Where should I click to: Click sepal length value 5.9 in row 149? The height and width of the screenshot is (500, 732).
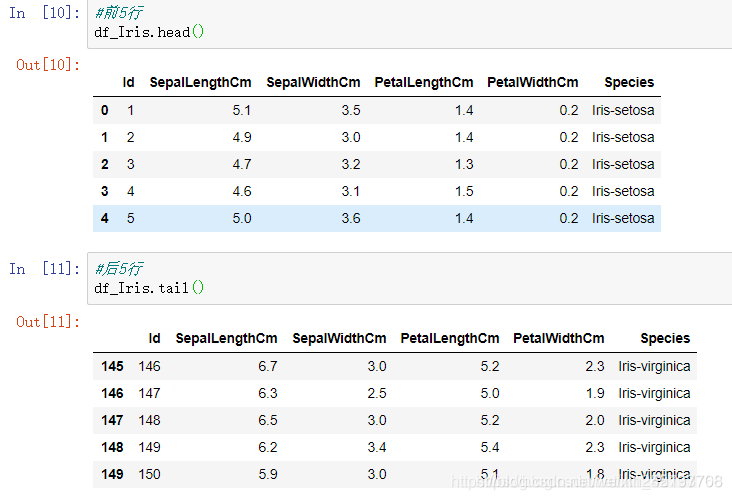tap(268, 474)
